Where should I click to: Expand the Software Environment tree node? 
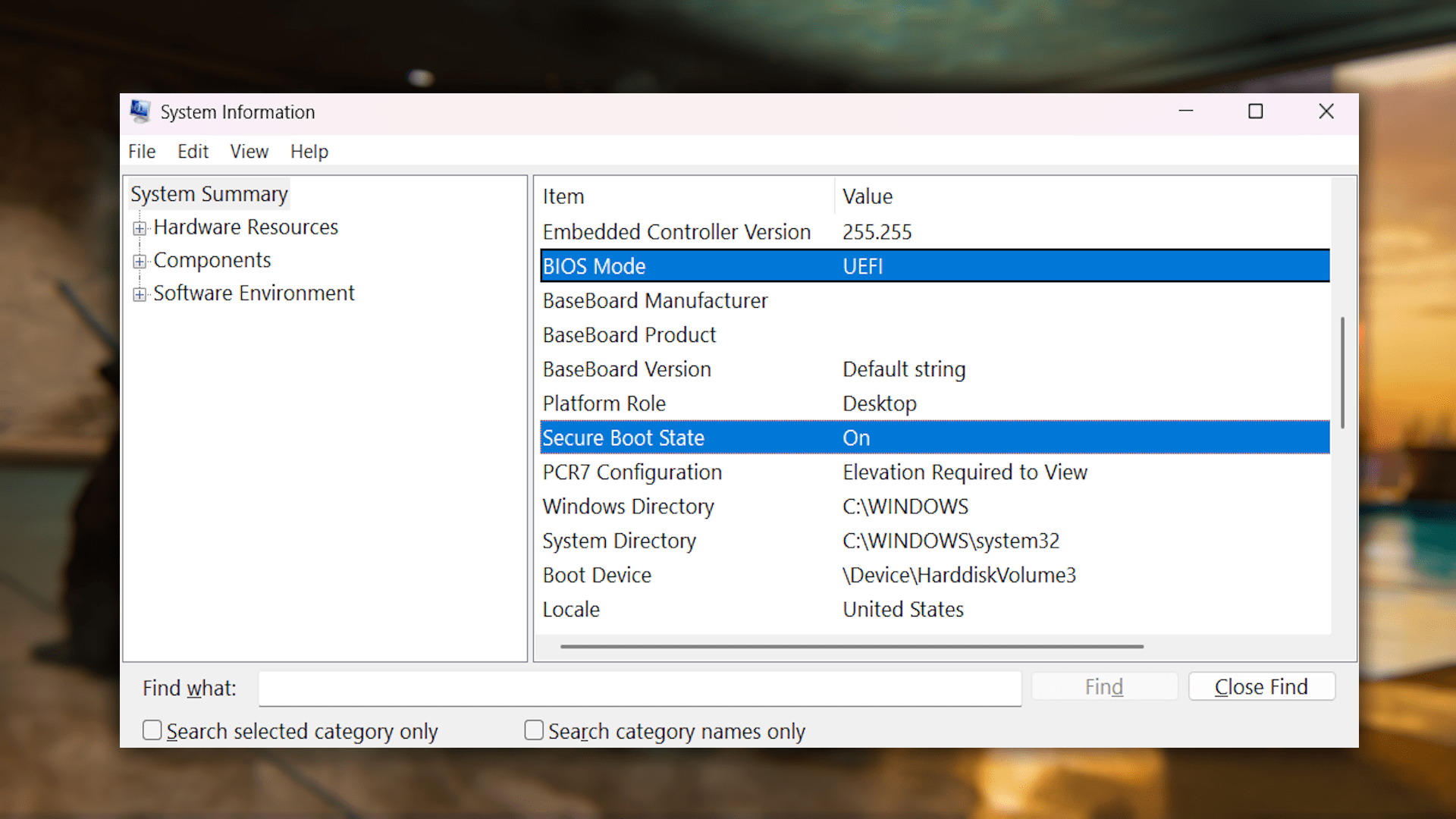[140, 294]
